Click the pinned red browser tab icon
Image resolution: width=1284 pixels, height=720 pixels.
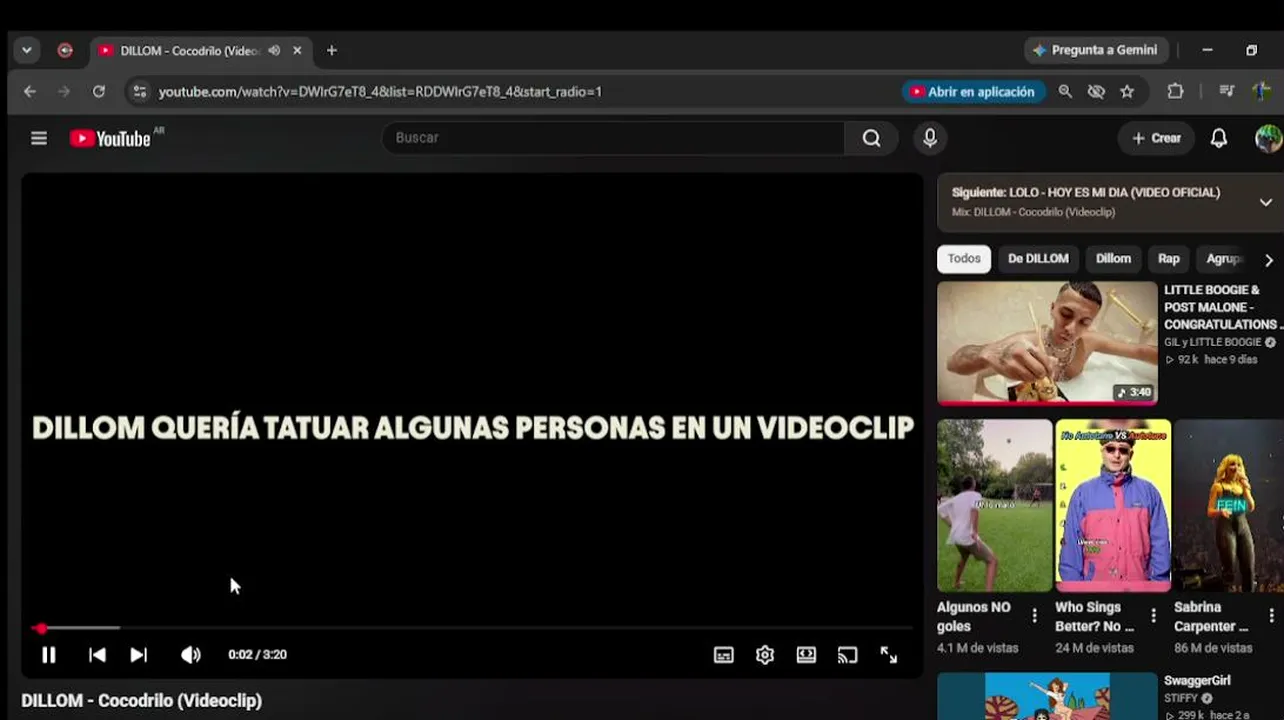[x=65, y=50]
